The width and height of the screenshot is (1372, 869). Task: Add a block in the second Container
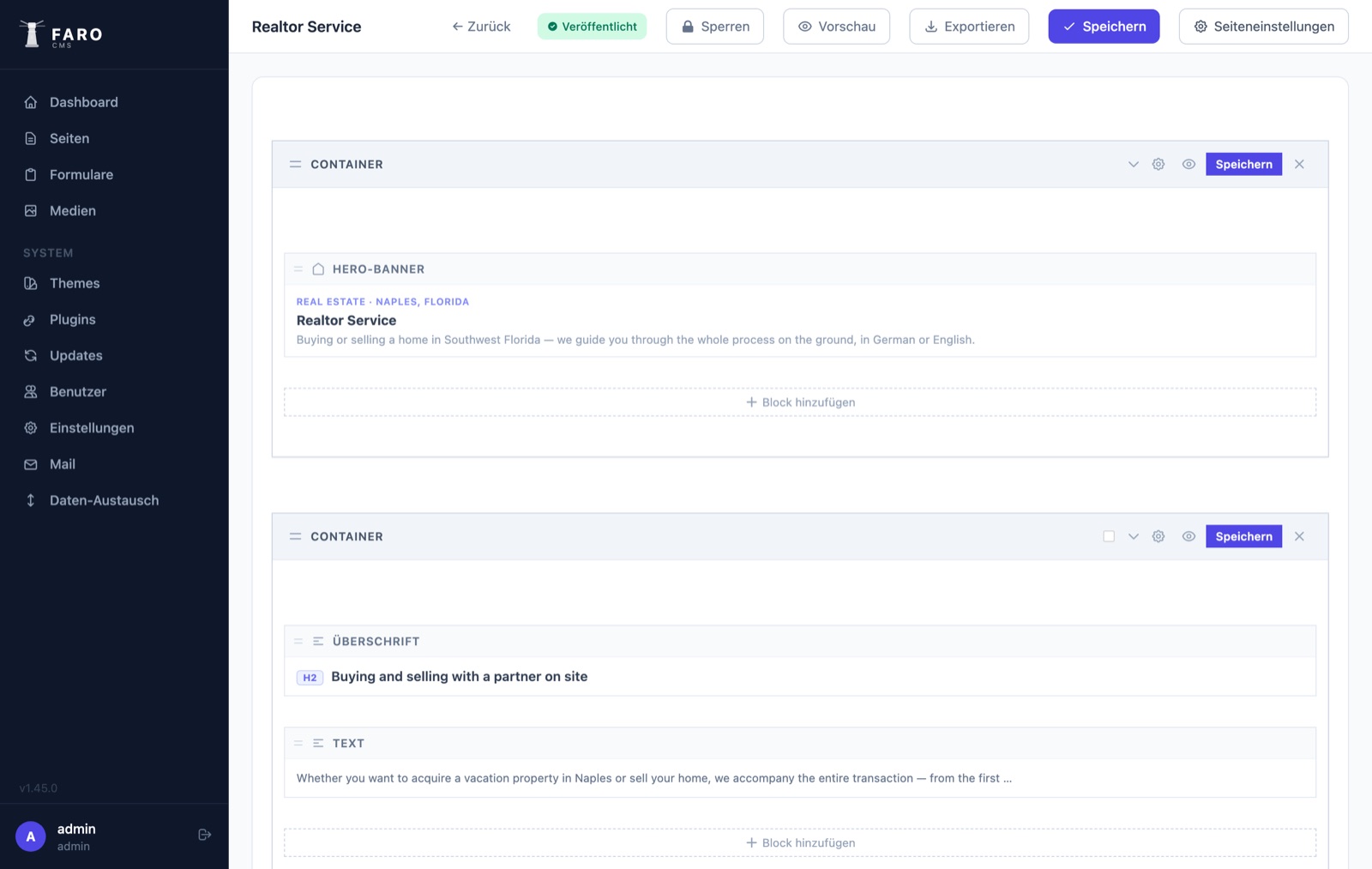pyautogui.click(x=800, y=843)
